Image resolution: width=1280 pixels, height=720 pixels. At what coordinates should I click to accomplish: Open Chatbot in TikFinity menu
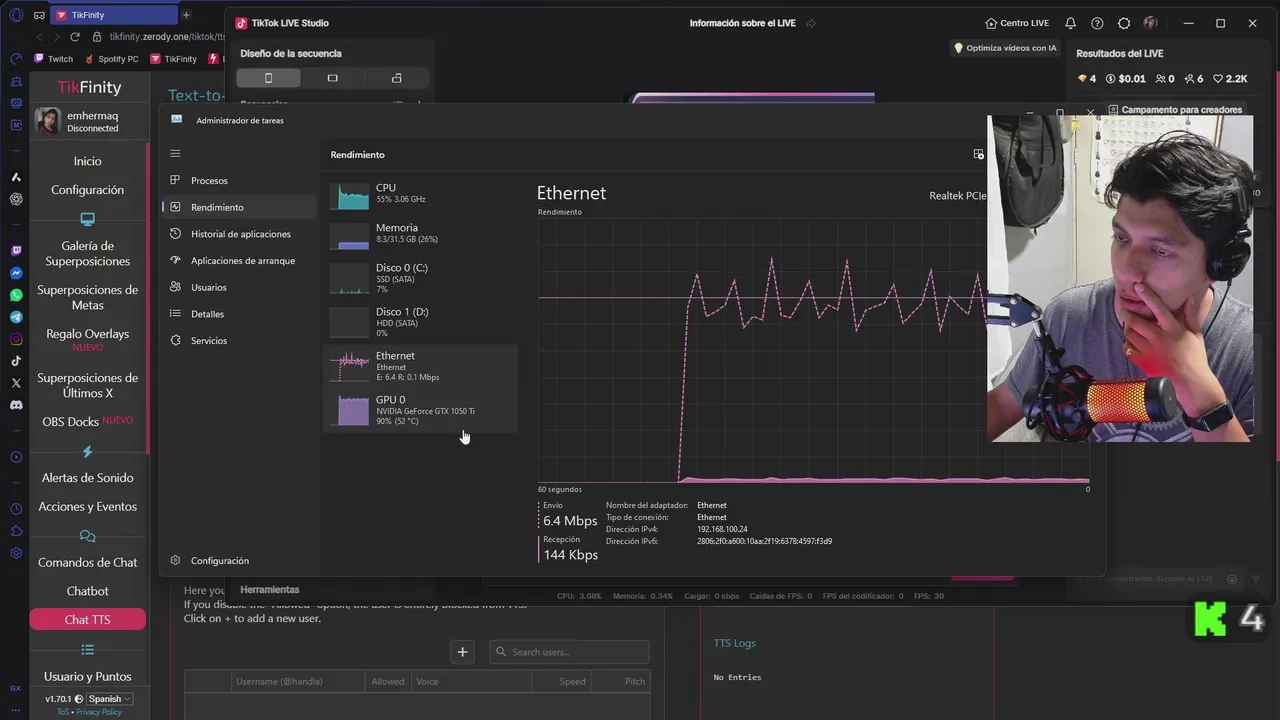(x=87, y=591)
